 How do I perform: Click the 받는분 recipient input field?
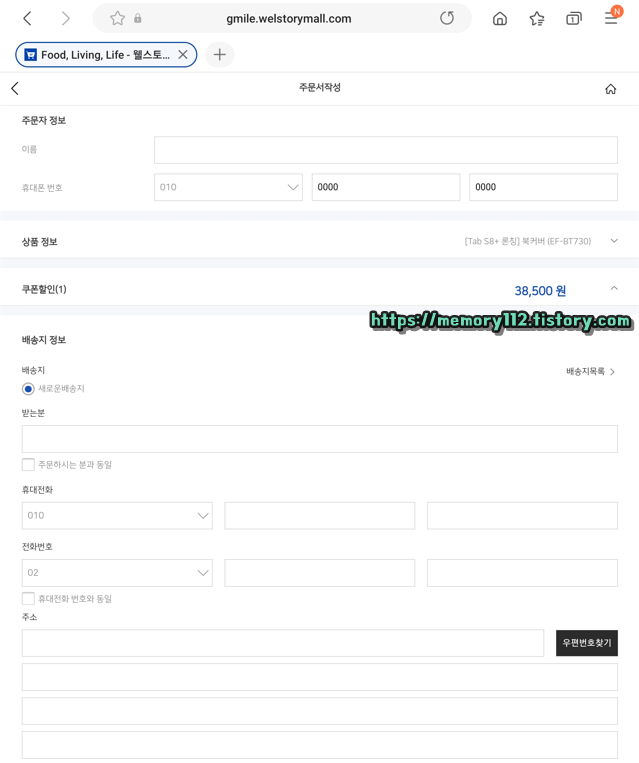click(320, 439)
